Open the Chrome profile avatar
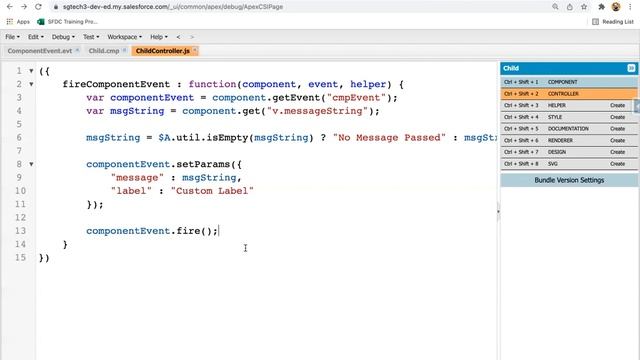This screenshot has width=640, height=360. point(616,7)
